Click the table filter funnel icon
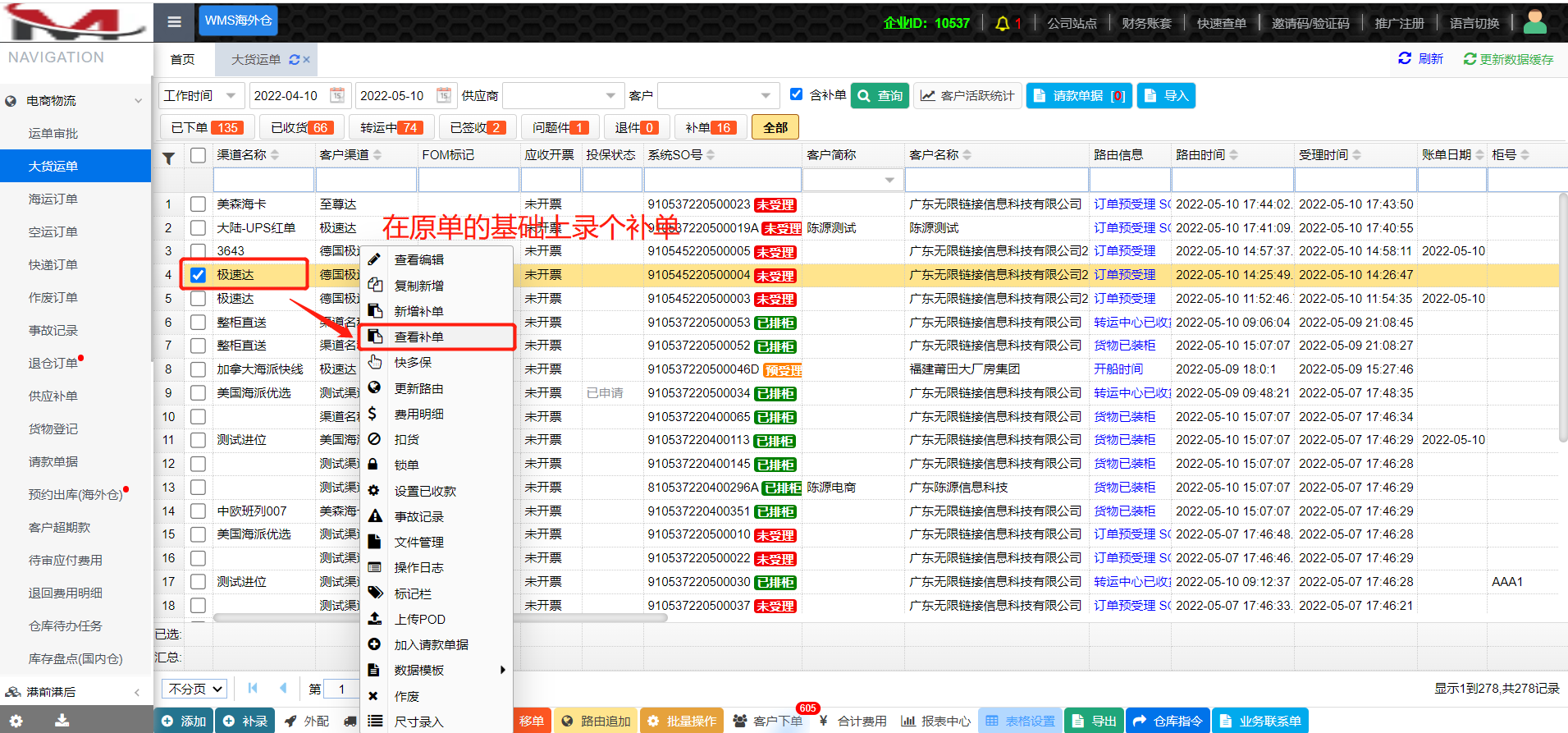The width and height of the screenshot is (1568, 733). pyautogui.click(x=168, y=158)
